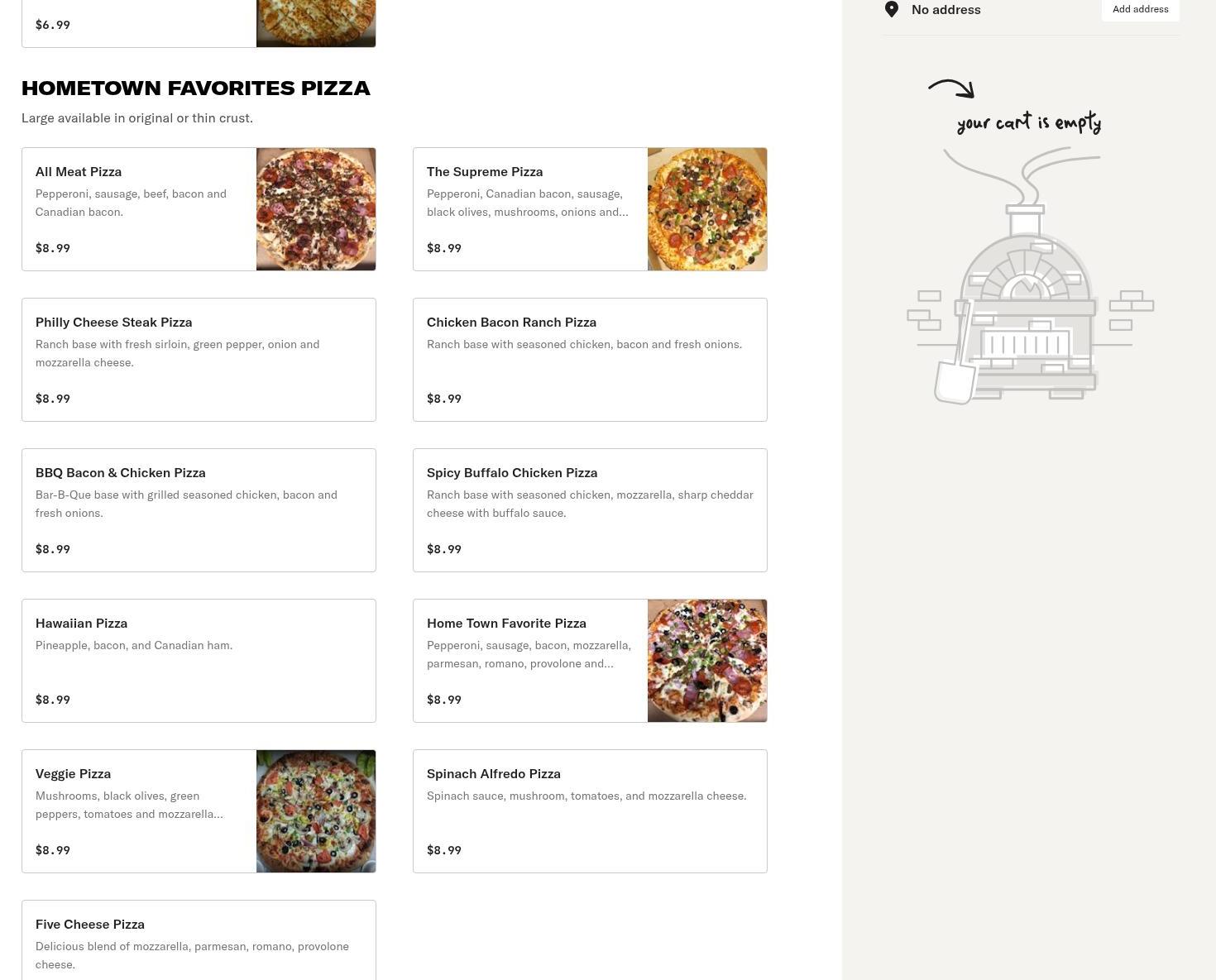The width and height of the screenshot is (1216, 980).
Task: Open the Veggie Pizza photo
Action: [x=316, y=811]
